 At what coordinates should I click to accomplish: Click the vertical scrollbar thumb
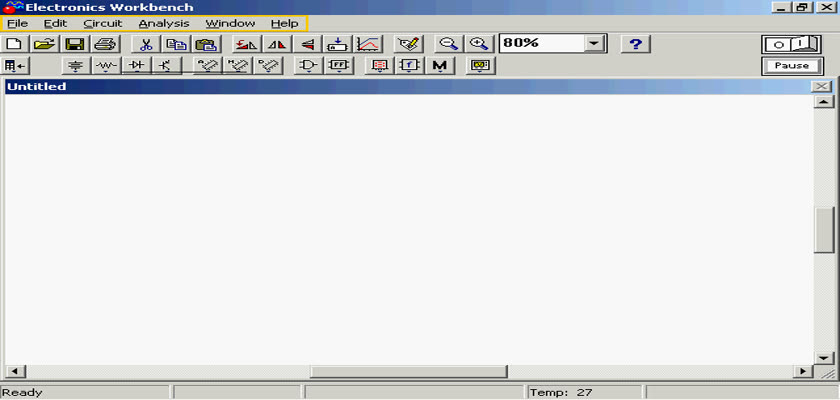pyautogui.click(x=824, y=230)
